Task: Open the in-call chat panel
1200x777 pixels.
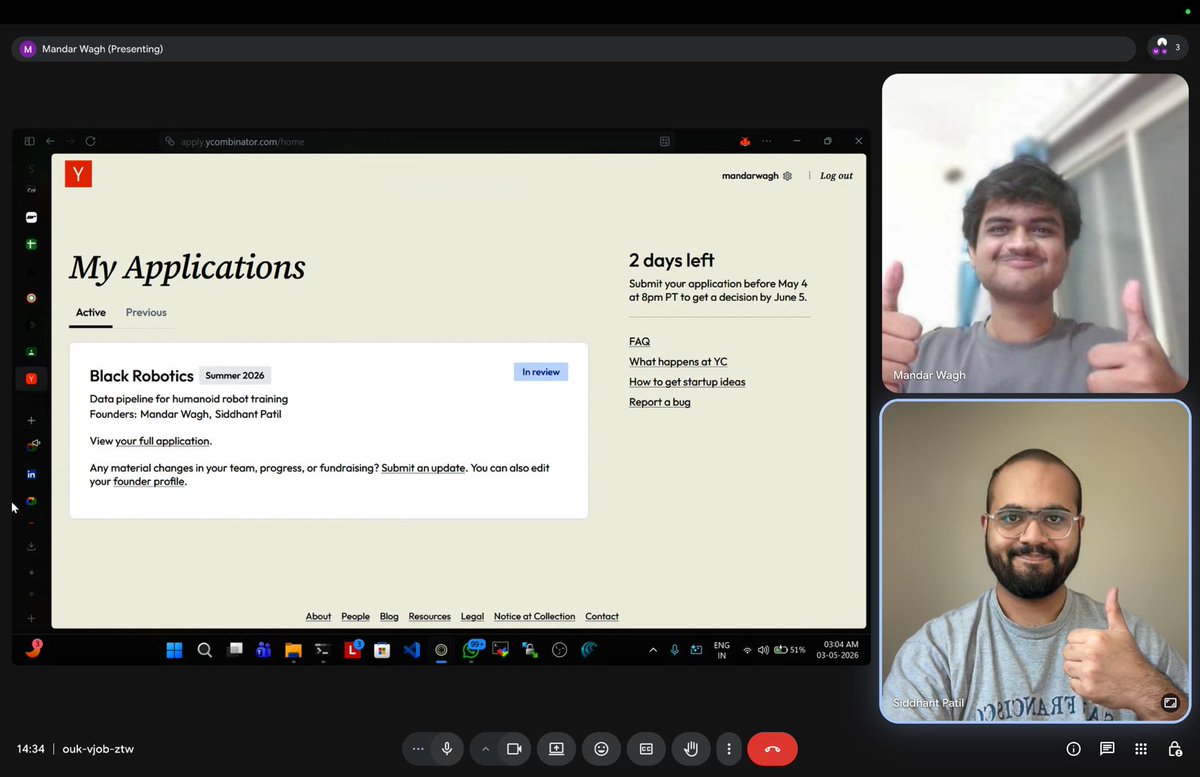Action: pos(1107,748)
